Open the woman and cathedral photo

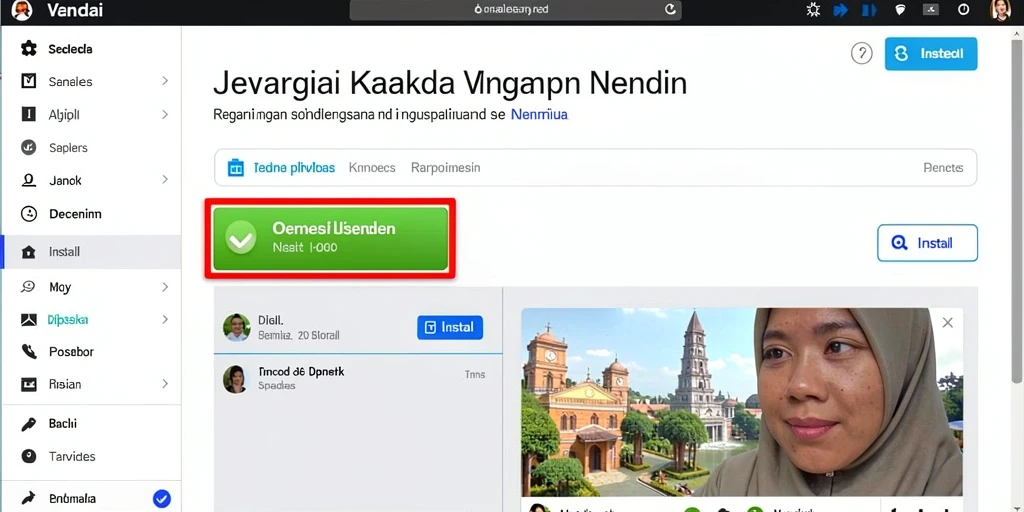coord(742,402)
